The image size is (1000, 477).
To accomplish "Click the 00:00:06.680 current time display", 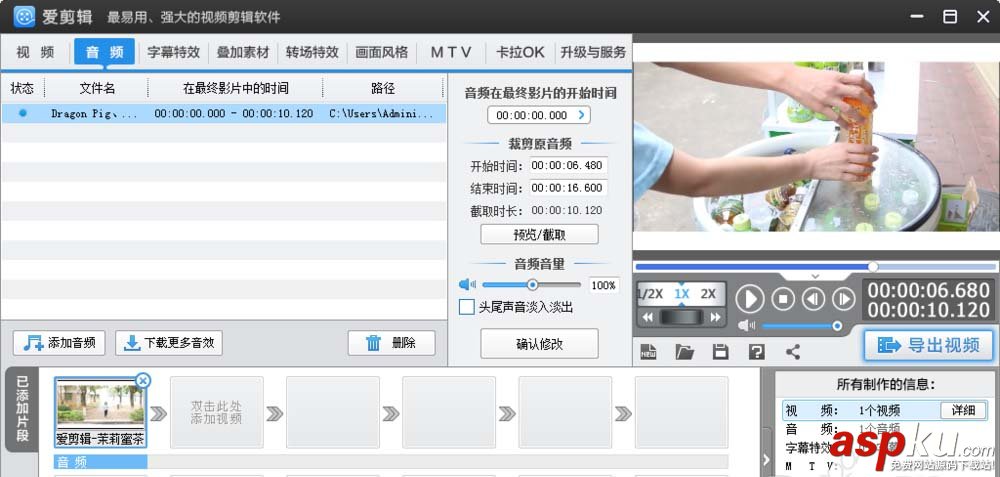I will click(929, 290).
